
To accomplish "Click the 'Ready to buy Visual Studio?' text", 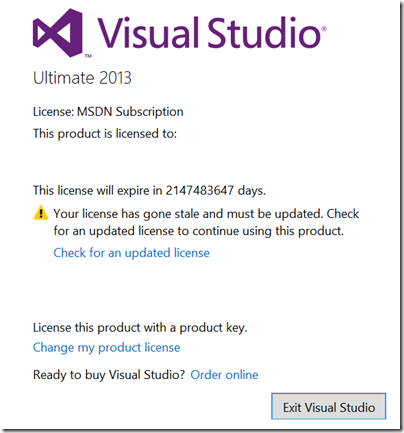I will [x=109, y=375].
